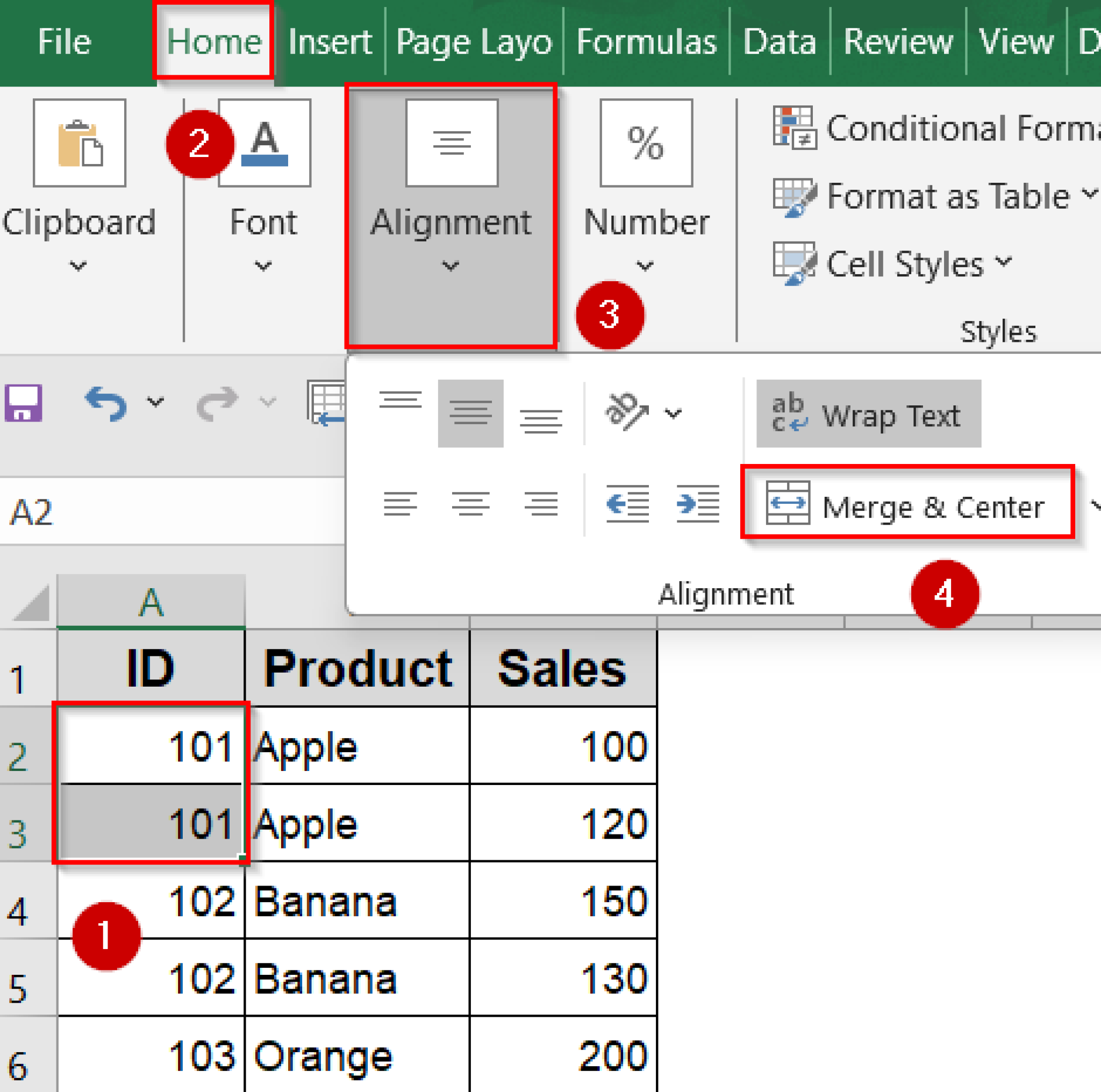This screenshot has width=1101, height=1092.
Task: Open the Formulas ribbon tab
Action: [x=646, y=42]
